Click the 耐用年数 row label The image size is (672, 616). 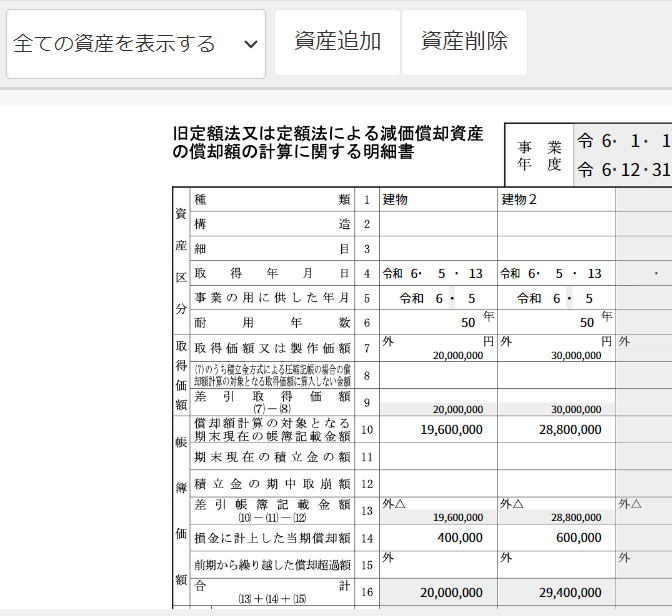[x=272, y=322]
